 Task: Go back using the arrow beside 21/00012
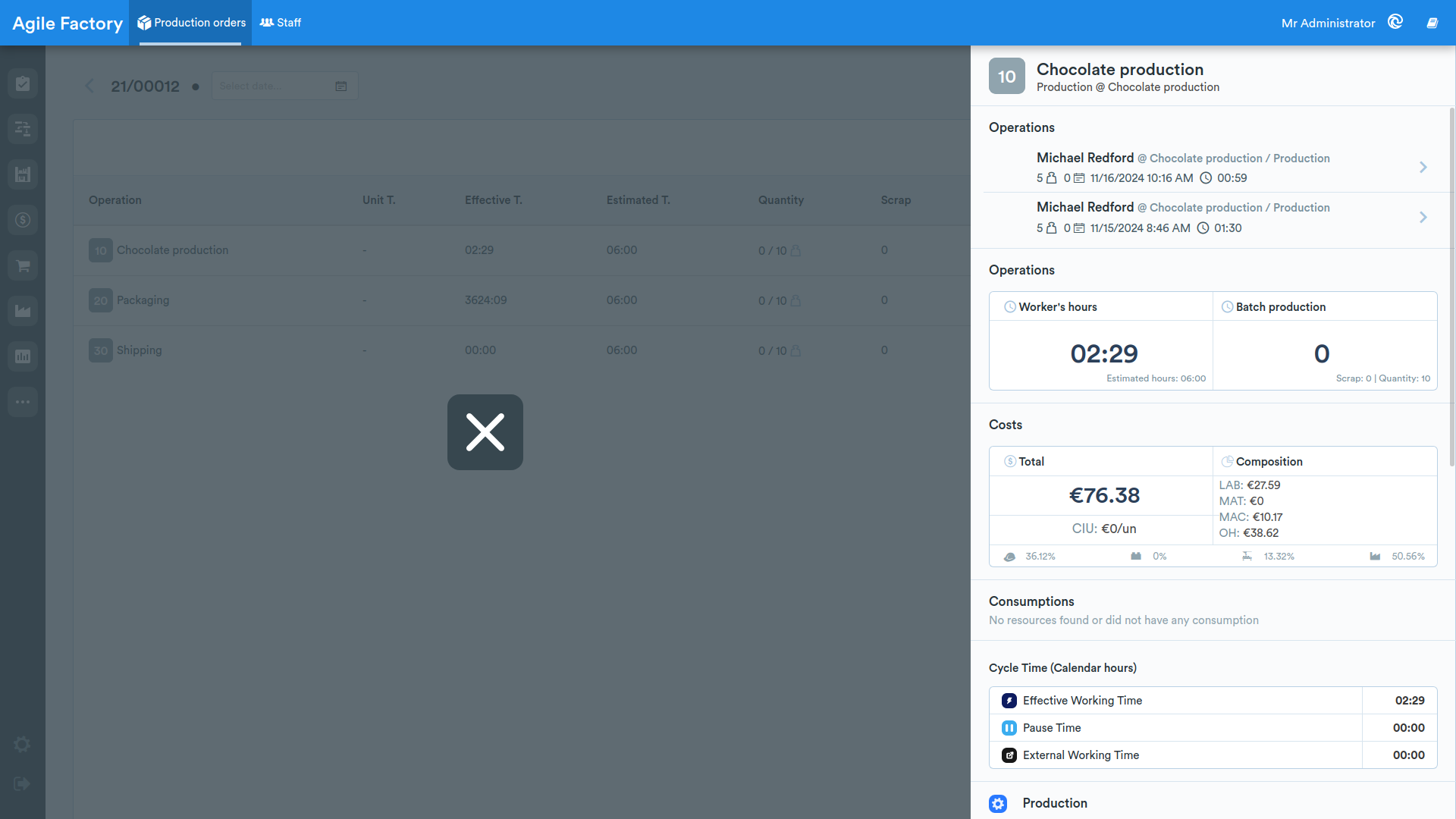(89, 86)
